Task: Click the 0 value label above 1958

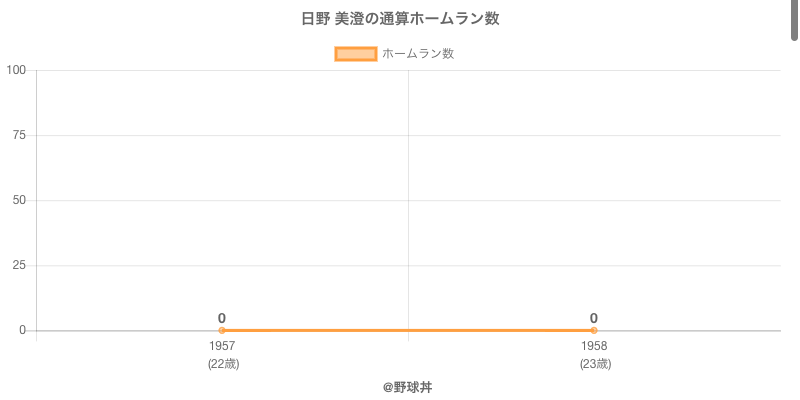Action: pos(594,318)
